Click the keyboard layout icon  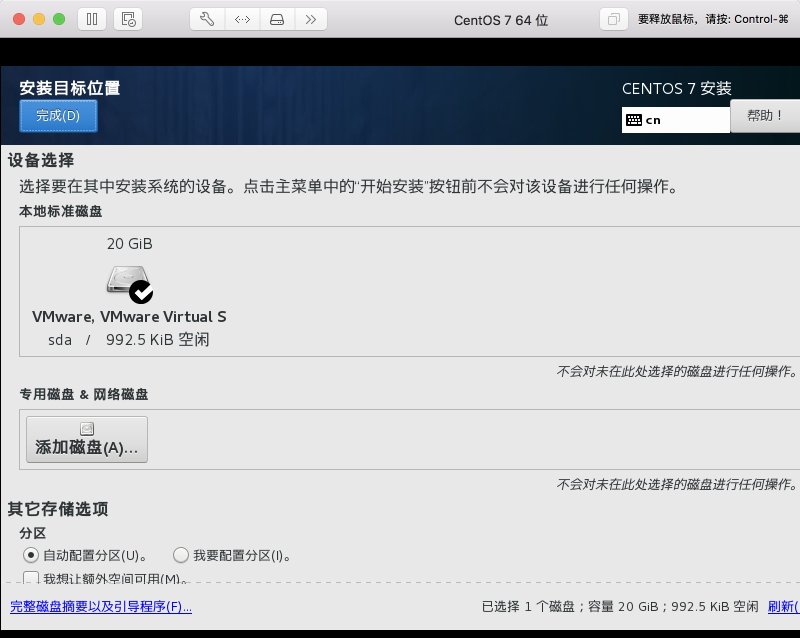(634, 120)
